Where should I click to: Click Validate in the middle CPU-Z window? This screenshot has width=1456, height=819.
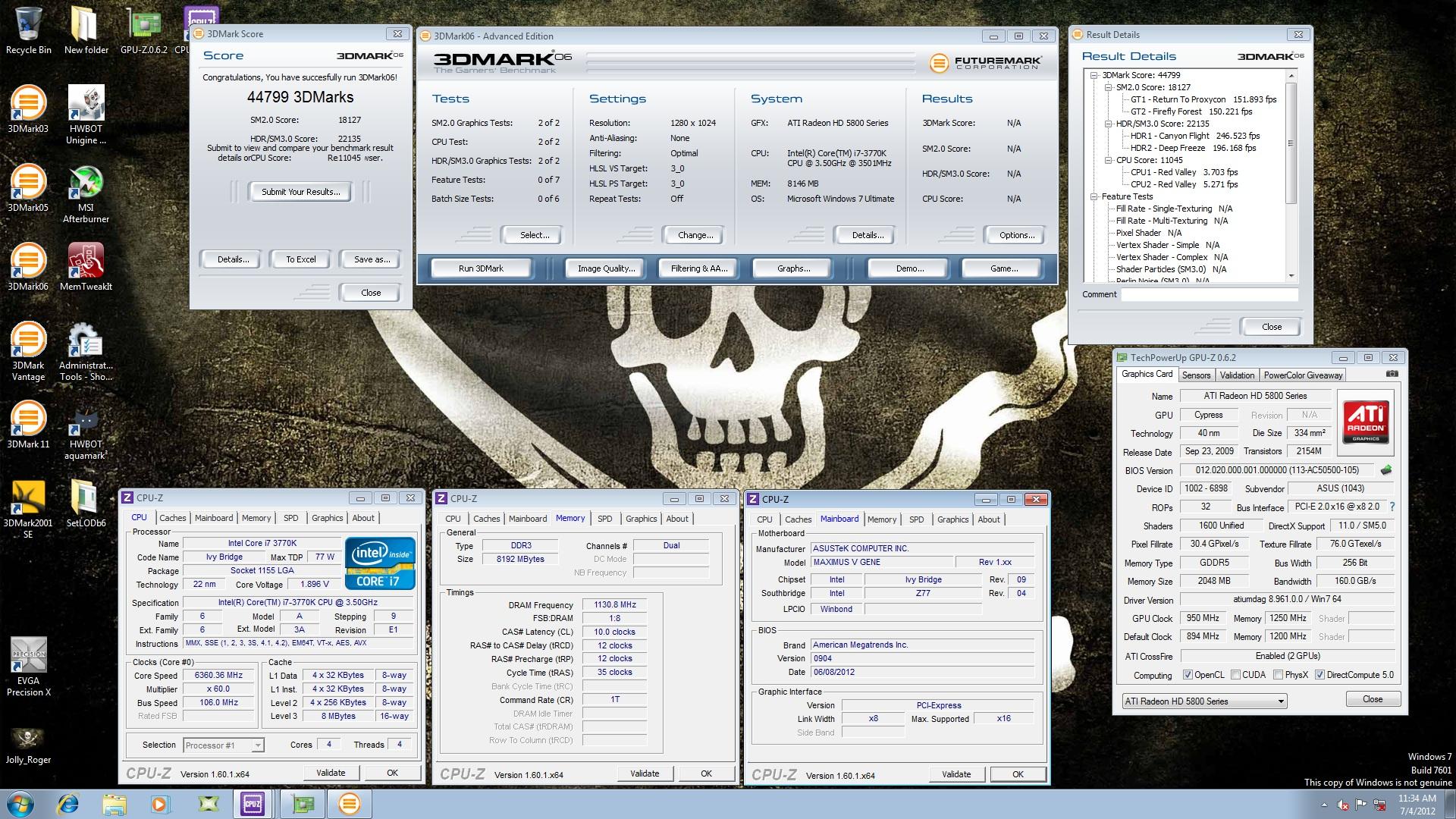[645, 773]
